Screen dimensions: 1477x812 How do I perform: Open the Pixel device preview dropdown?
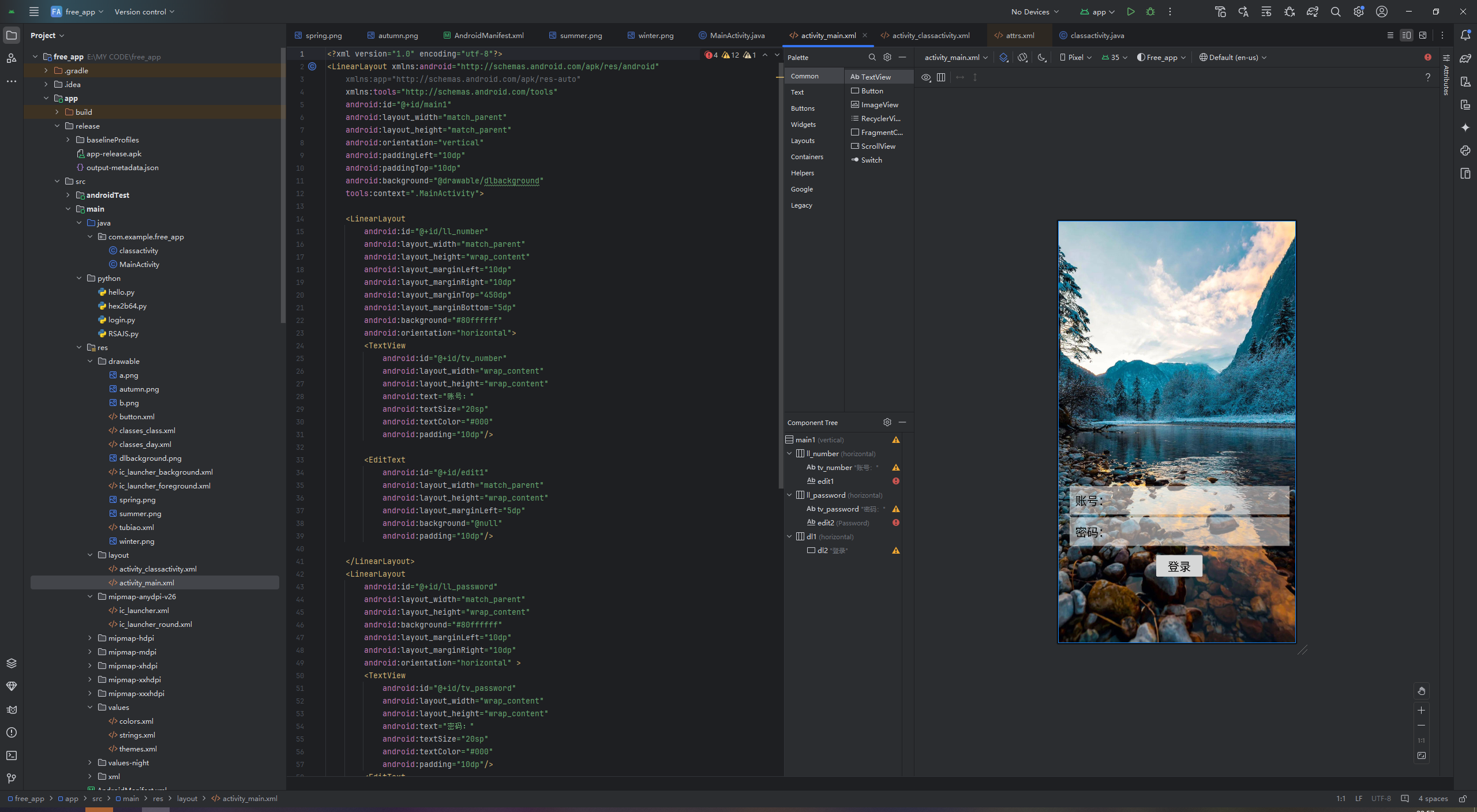[1075, 57]
